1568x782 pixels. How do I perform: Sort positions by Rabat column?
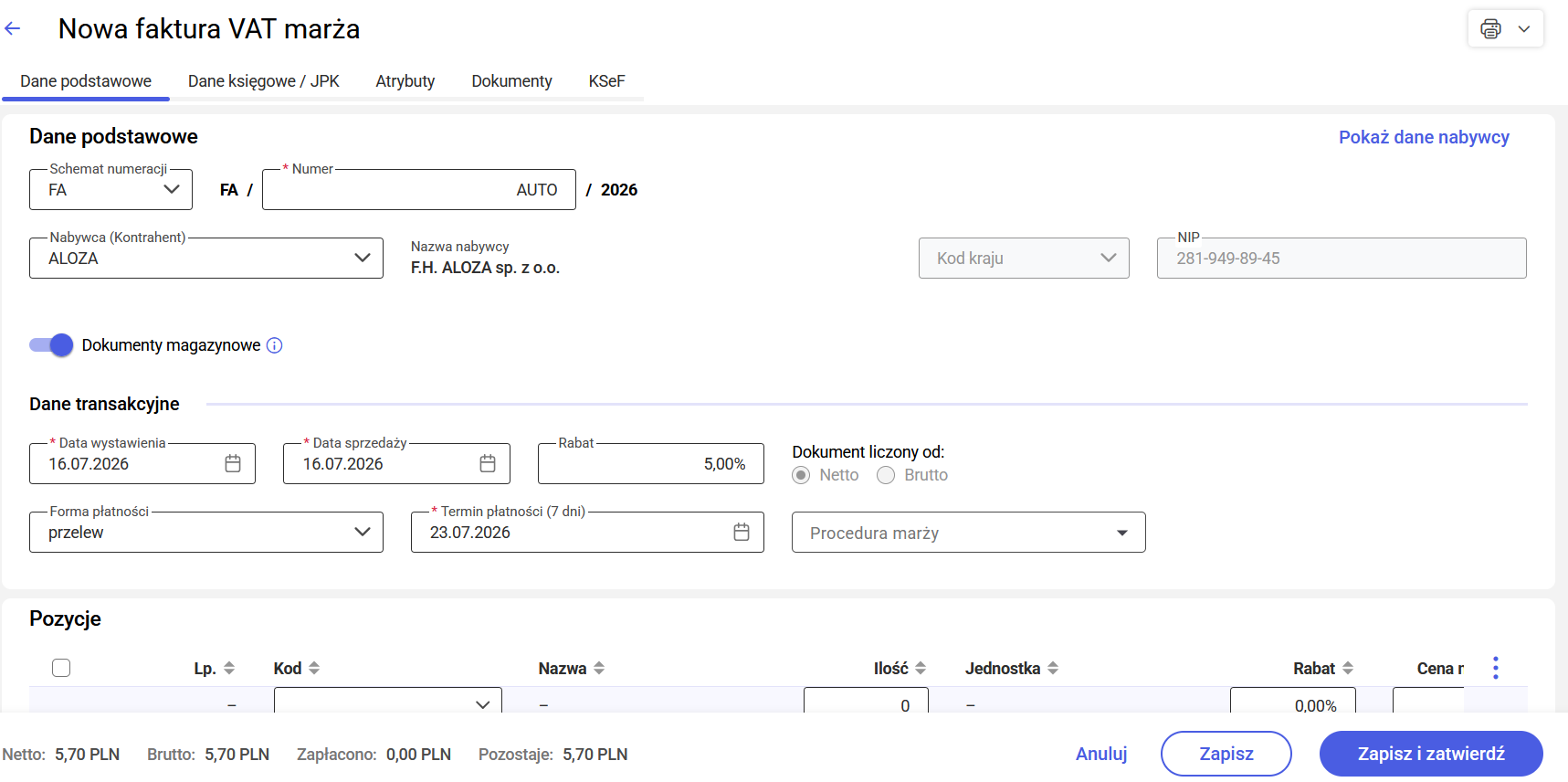pos(1348,669)
